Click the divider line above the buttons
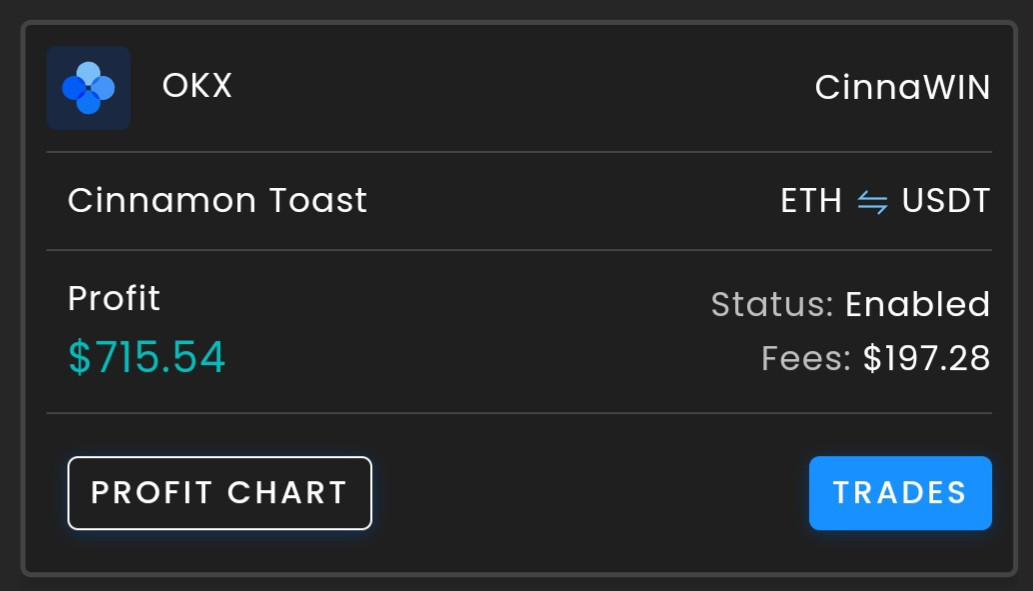Image resolution: width=1033 pixels, height=591 pixels. (x=519, y=413)
